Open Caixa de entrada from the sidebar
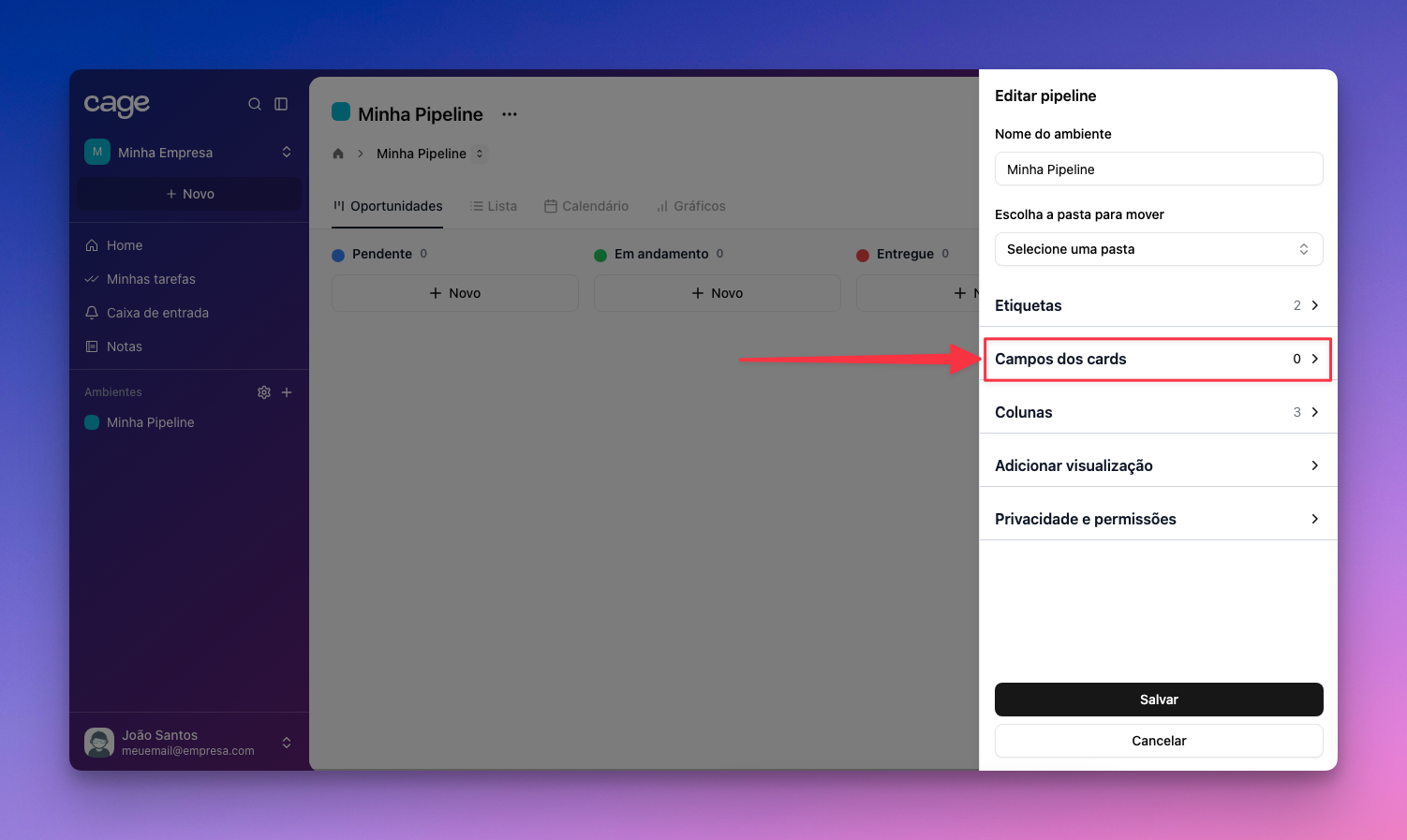 157,313
